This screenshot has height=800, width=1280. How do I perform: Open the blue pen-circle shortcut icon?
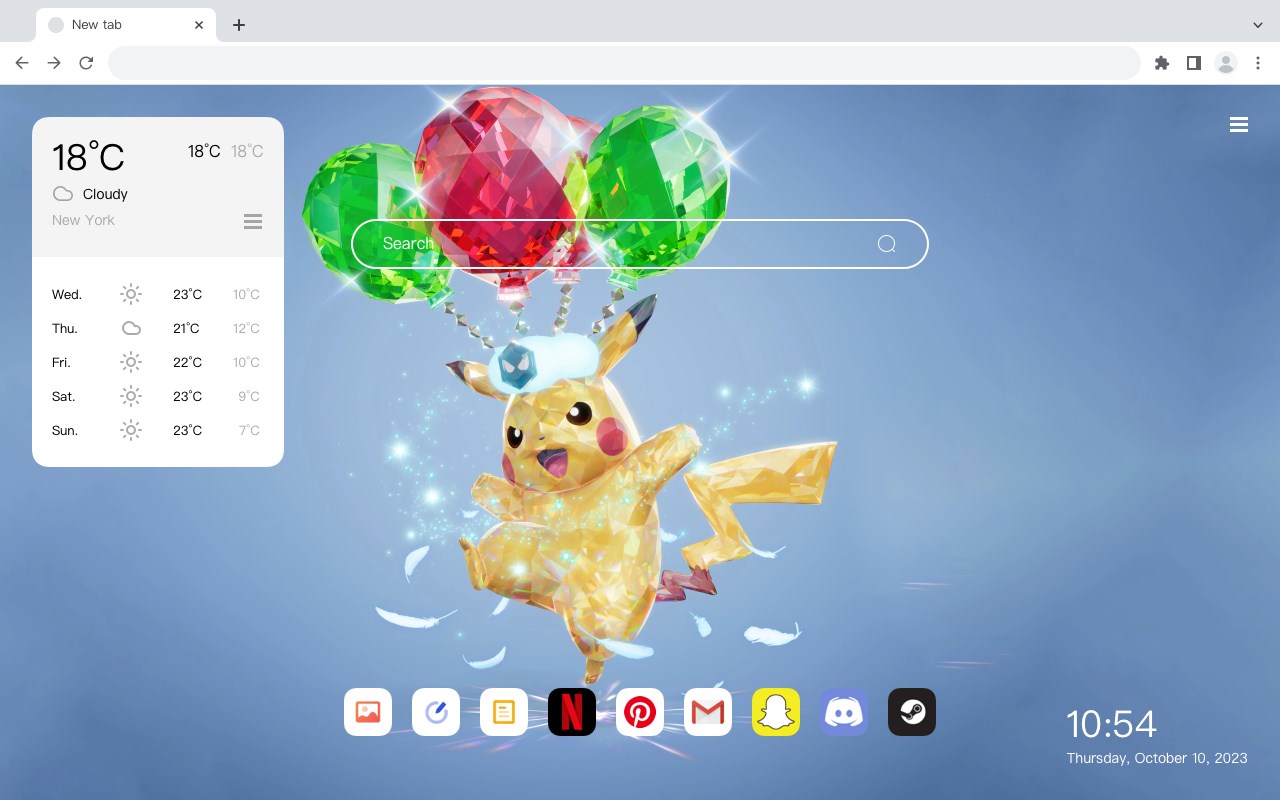436,712
